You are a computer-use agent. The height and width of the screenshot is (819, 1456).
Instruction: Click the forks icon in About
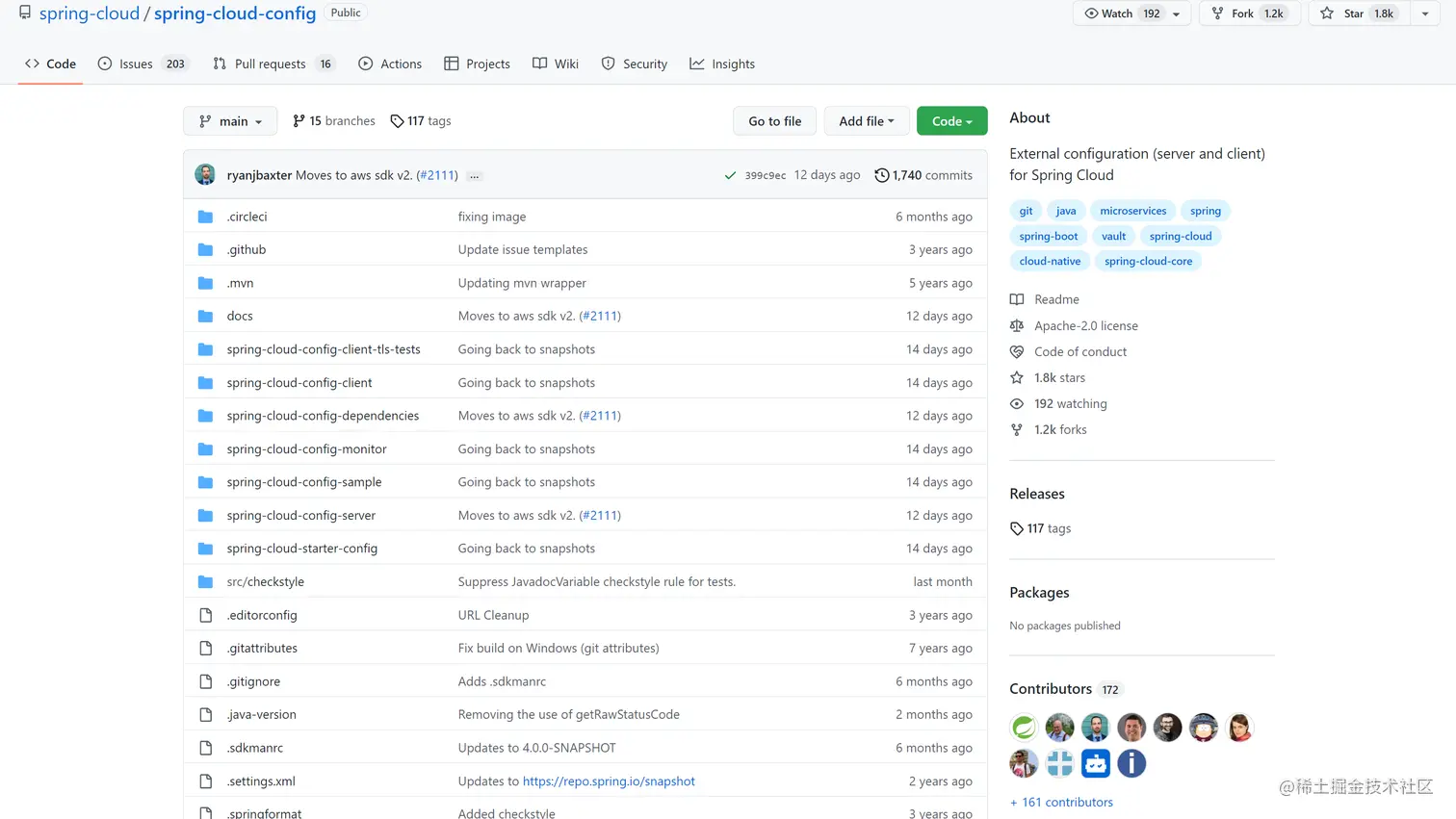1017,429
